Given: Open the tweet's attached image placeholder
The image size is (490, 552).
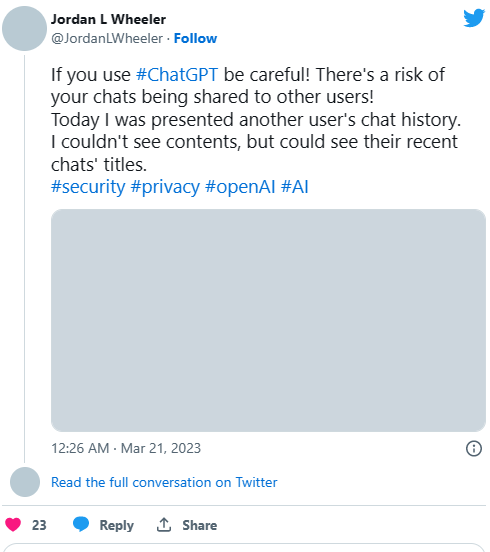Looking at the screenshot, I should point(268,320).
